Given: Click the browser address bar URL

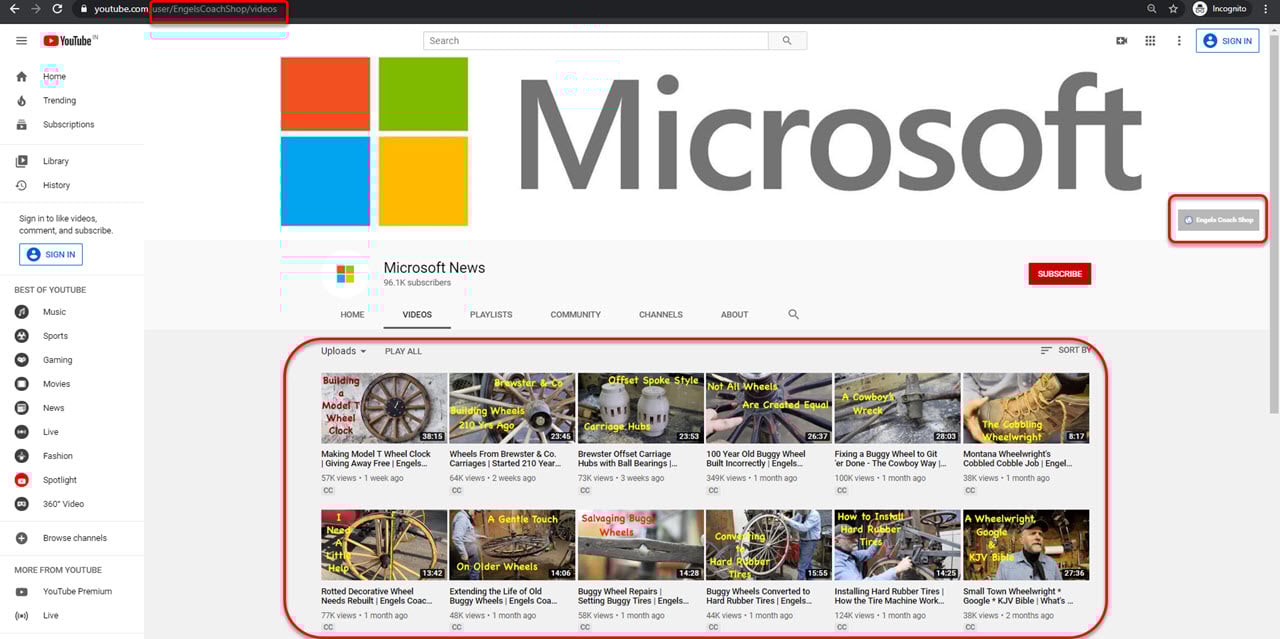Looking at the screenshot, I should coord(185,9).
